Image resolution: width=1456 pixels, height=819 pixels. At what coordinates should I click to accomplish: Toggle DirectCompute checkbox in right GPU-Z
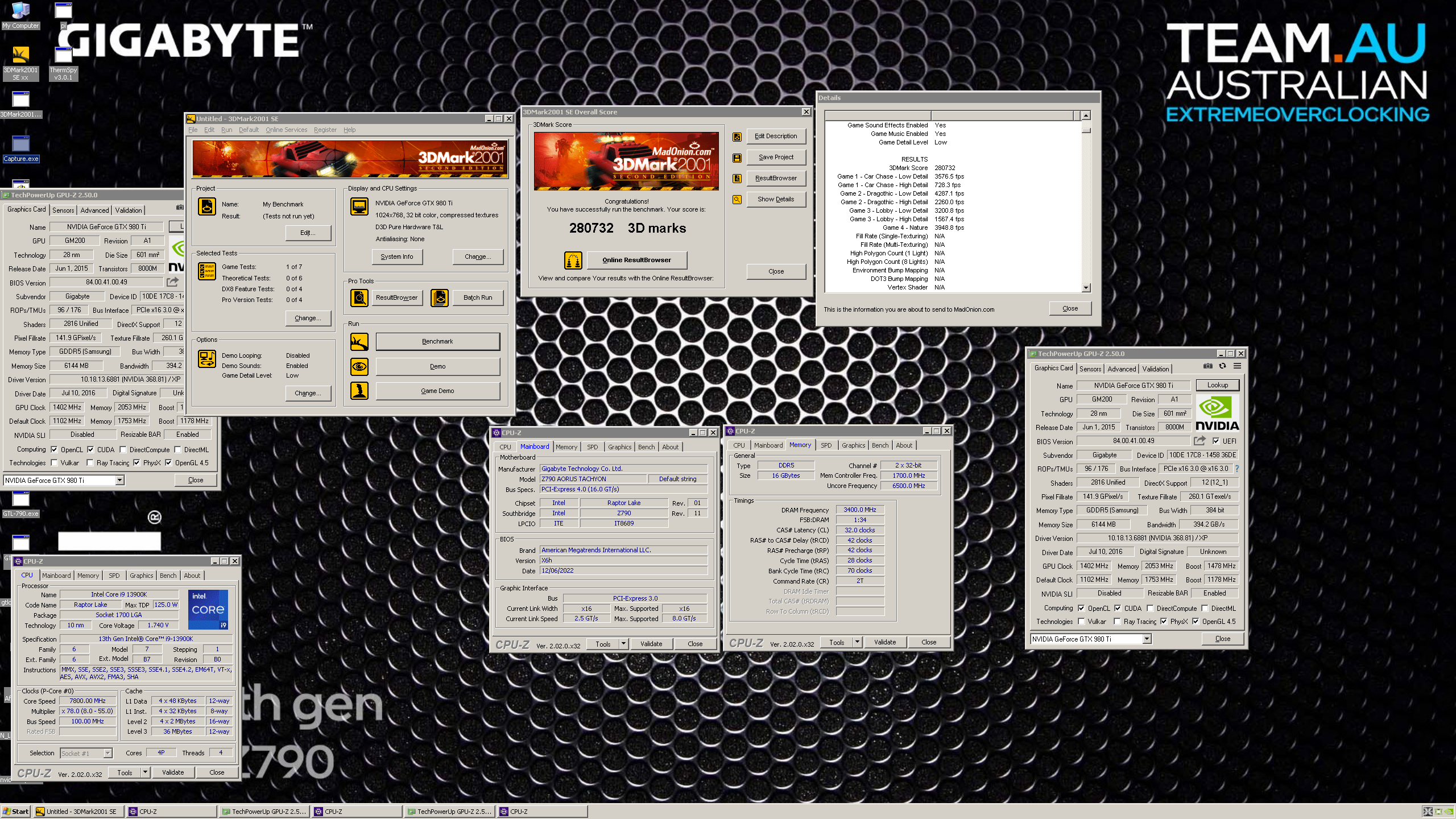pyautogui.click(x=1150, y=608)
